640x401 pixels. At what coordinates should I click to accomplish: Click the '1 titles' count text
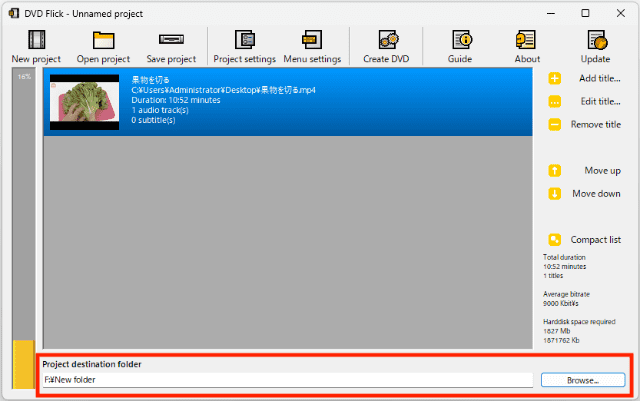pos(553,276)
